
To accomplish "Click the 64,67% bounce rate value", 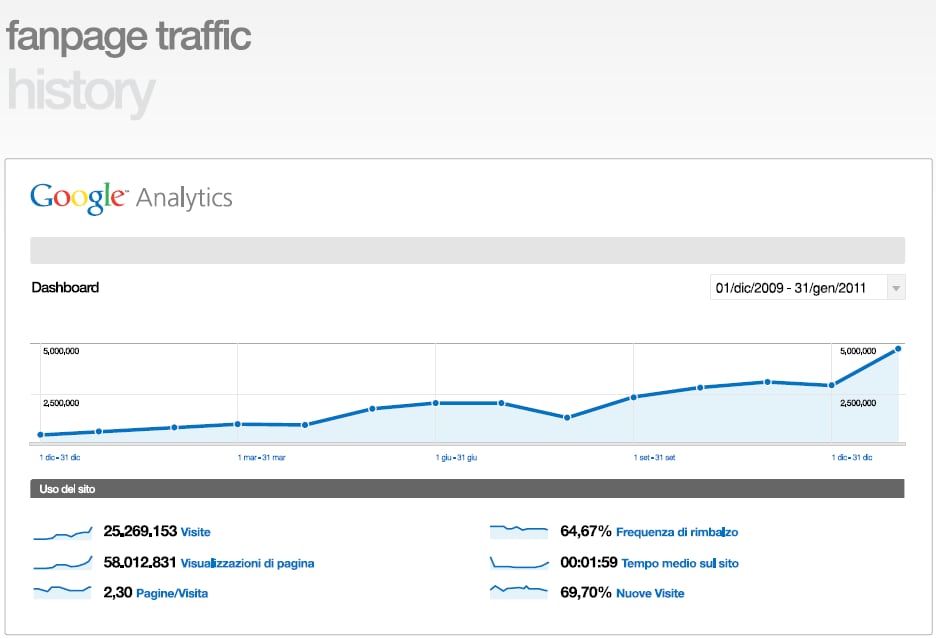I will point(586,531).
